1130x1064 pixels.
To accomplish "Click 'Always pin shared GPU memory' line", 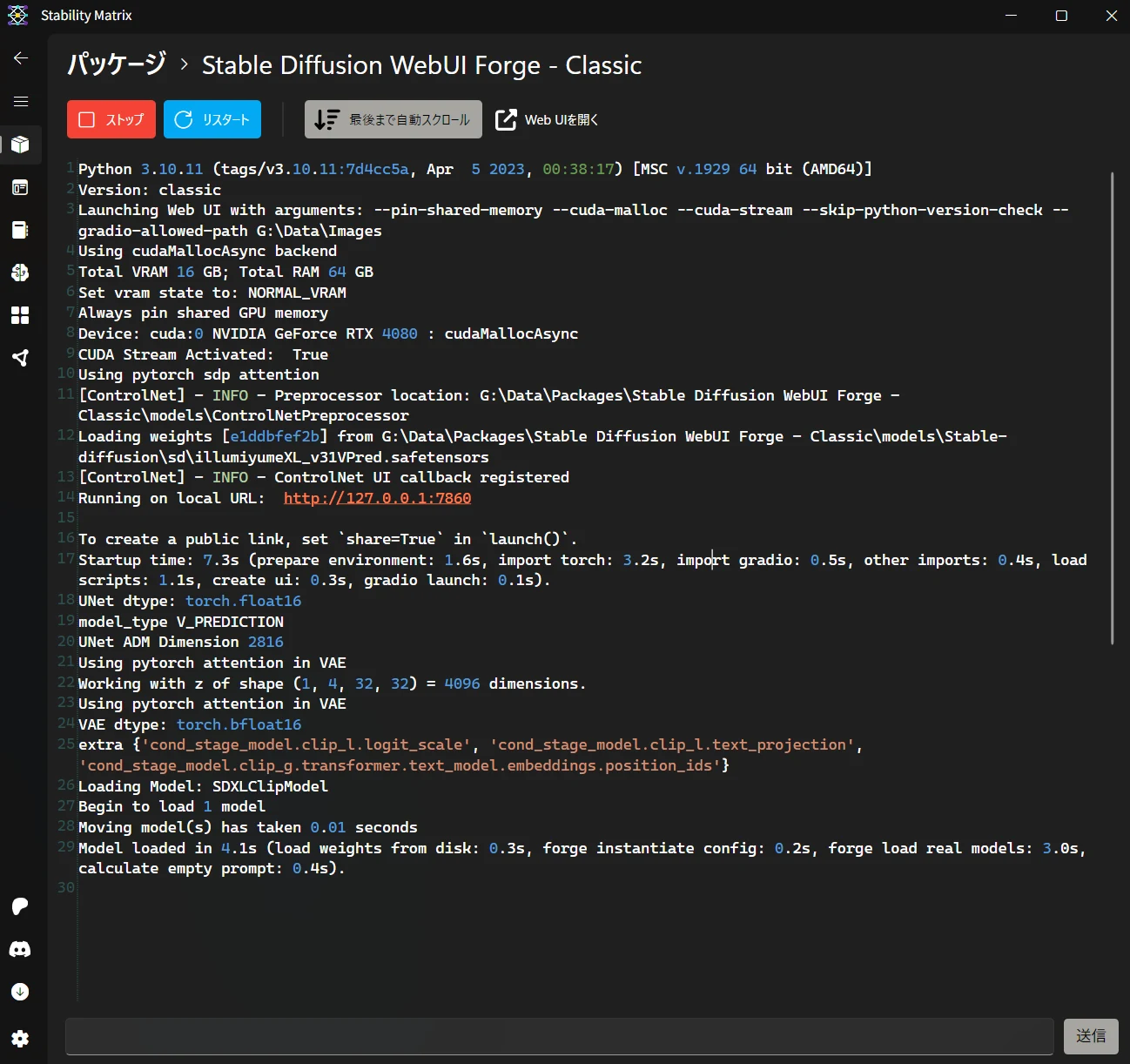I will pyautogui.click(x=203, y=313).
